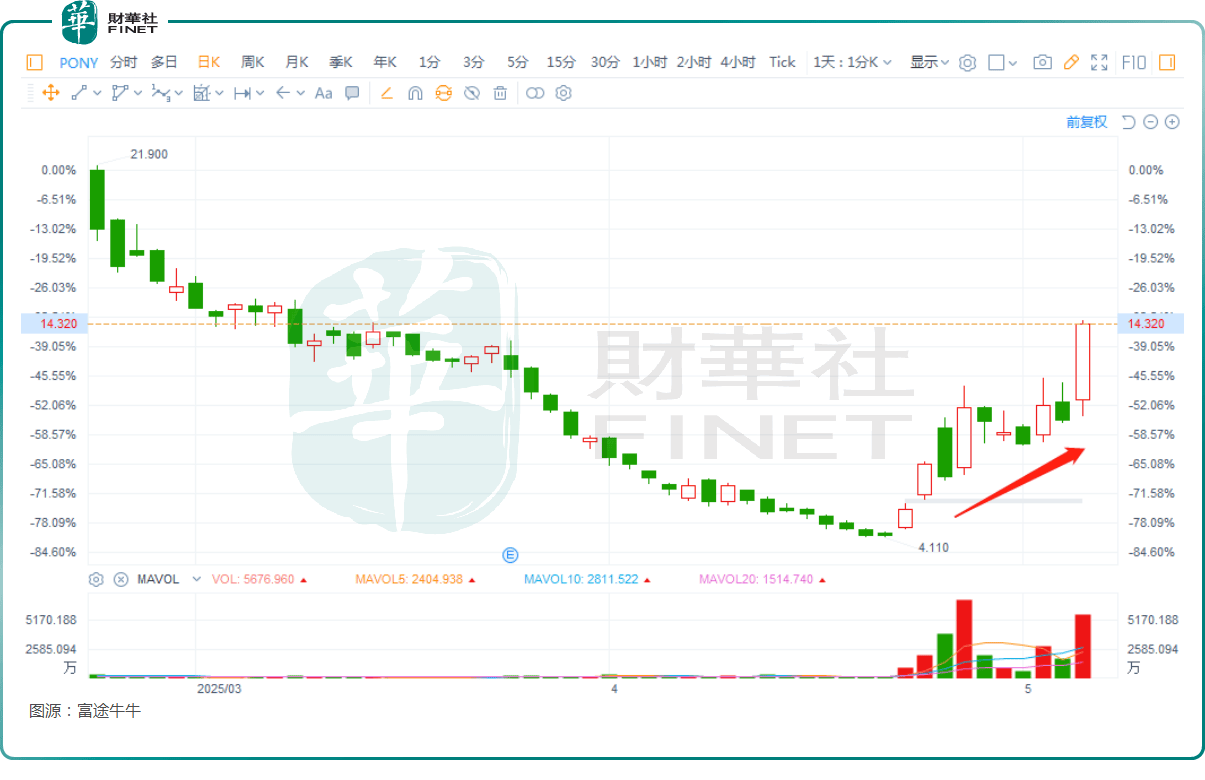Click the MAVOL5: 2404.938 value
Image resolution: width=1205 pixels, height=780 pixels.
coord(409,579)
